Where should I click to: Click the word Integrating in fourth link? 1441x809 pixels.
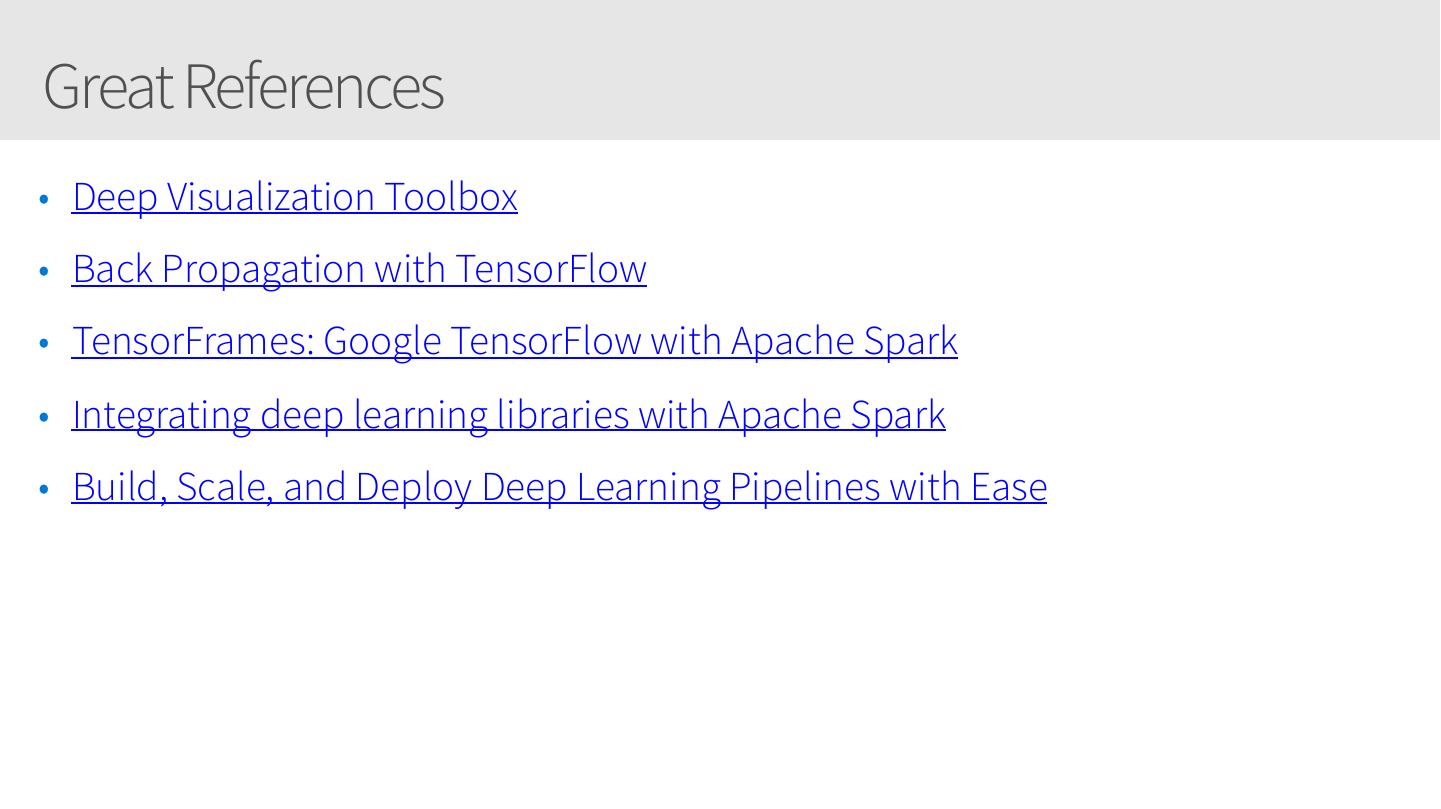161,414
